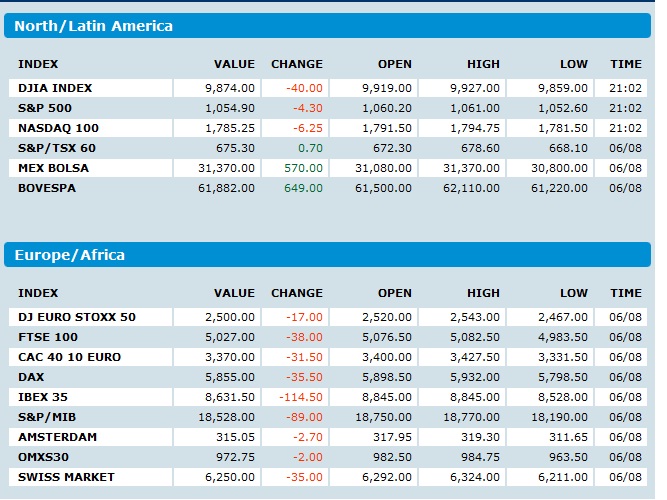Click SWISS MARKET value 6,250.00

pos(230,477)
